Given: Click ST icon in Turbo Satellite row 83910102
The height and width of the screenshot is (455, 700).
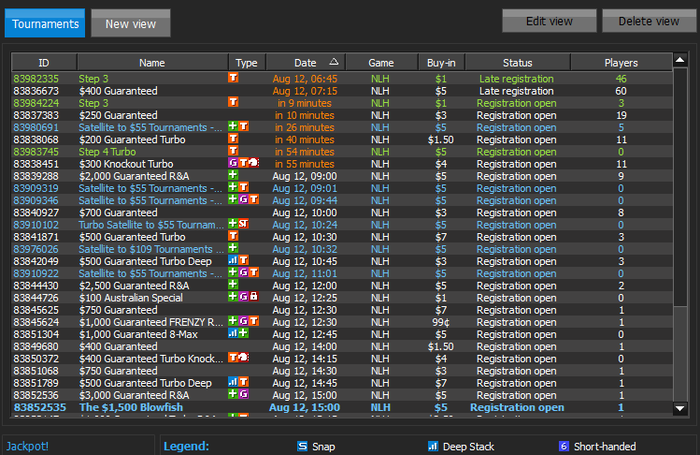Looking at the screenshot, I should (243, 224).
